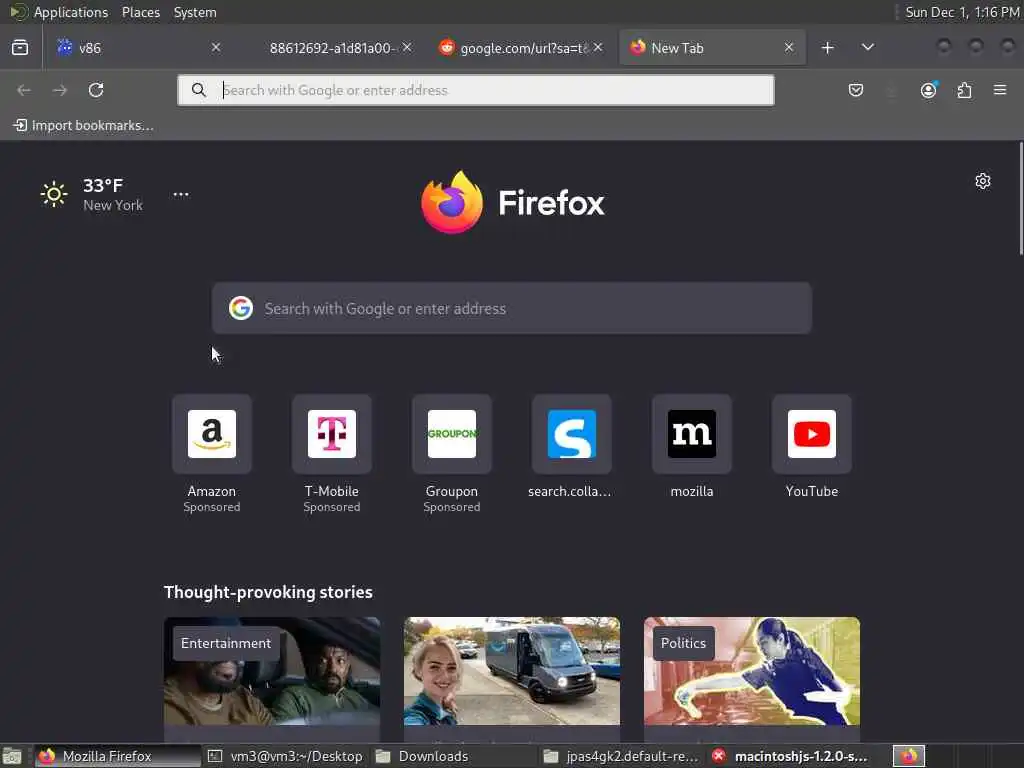Open the delivery van story card
This screenshot has height=768, width=1024.
pyautogui.click(x=511, y=678)
